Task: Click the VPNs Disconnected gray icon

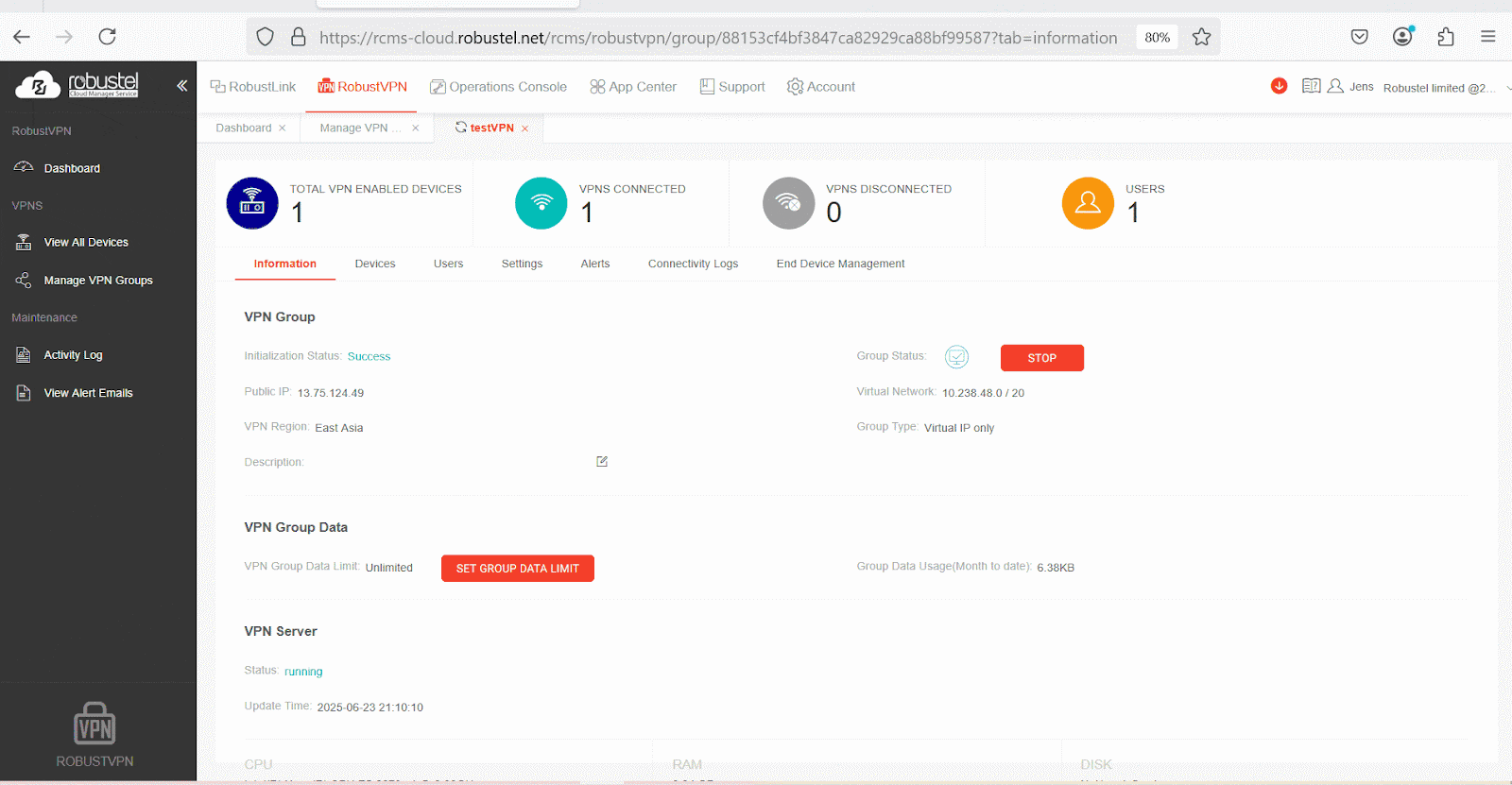Action: (x=788, y=203)
